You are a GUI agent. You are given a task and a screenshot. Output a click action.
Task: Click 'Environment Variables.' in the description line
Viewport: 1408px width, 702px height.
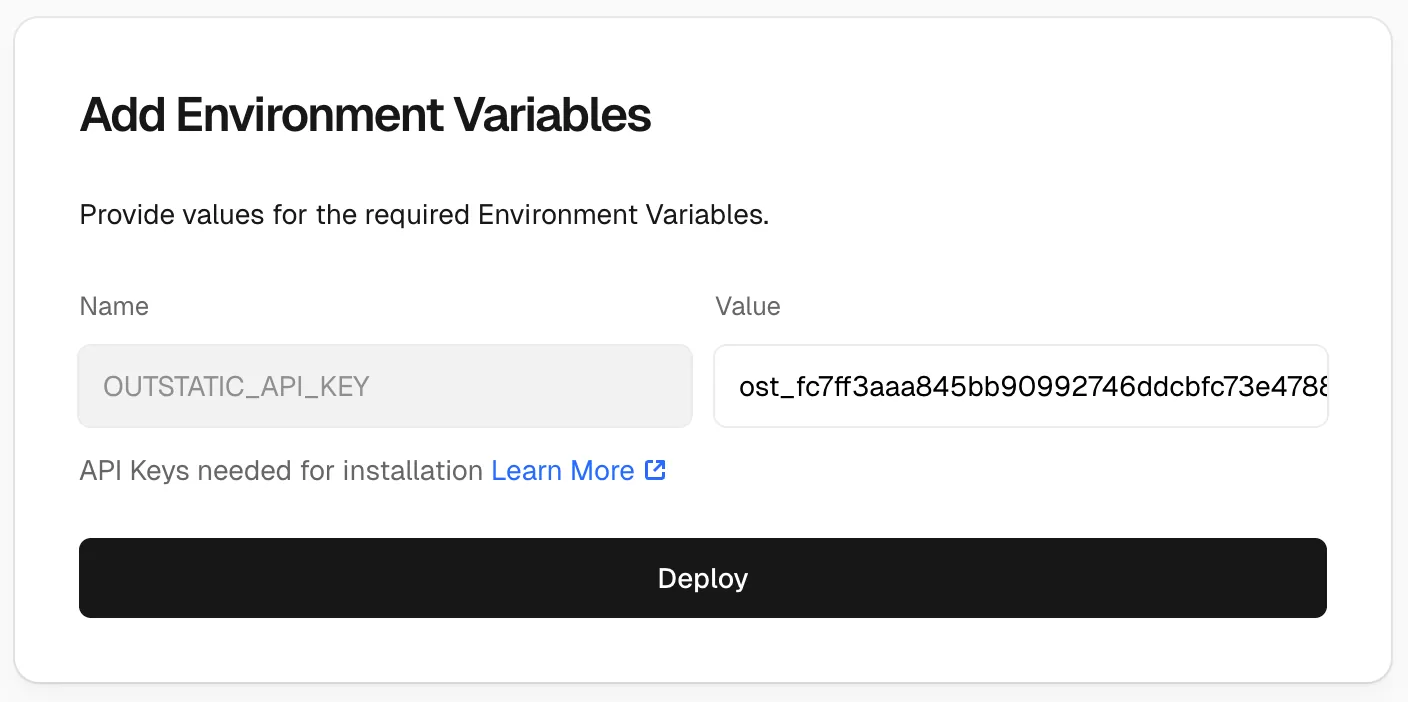[x=623, y=214]
